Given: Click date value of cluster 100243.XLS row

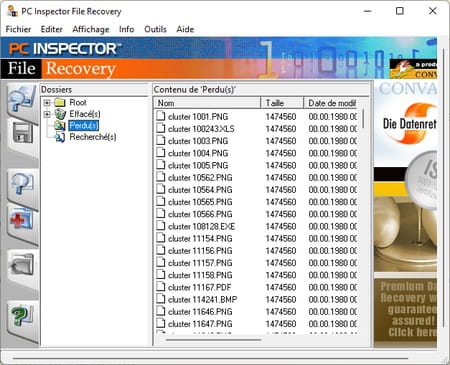Looking at the screenshot, I should [x=332, y=129].
